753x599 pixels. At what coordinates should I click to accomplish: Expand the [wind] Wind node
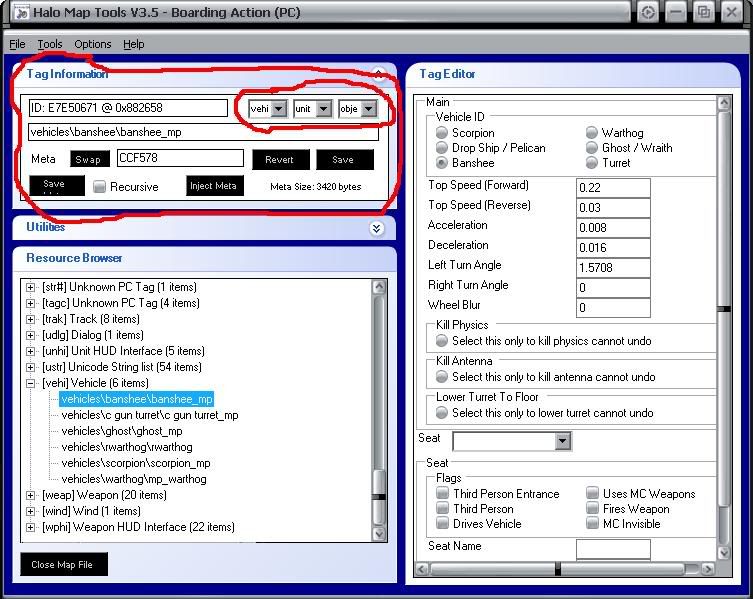[x=30, y=511]
